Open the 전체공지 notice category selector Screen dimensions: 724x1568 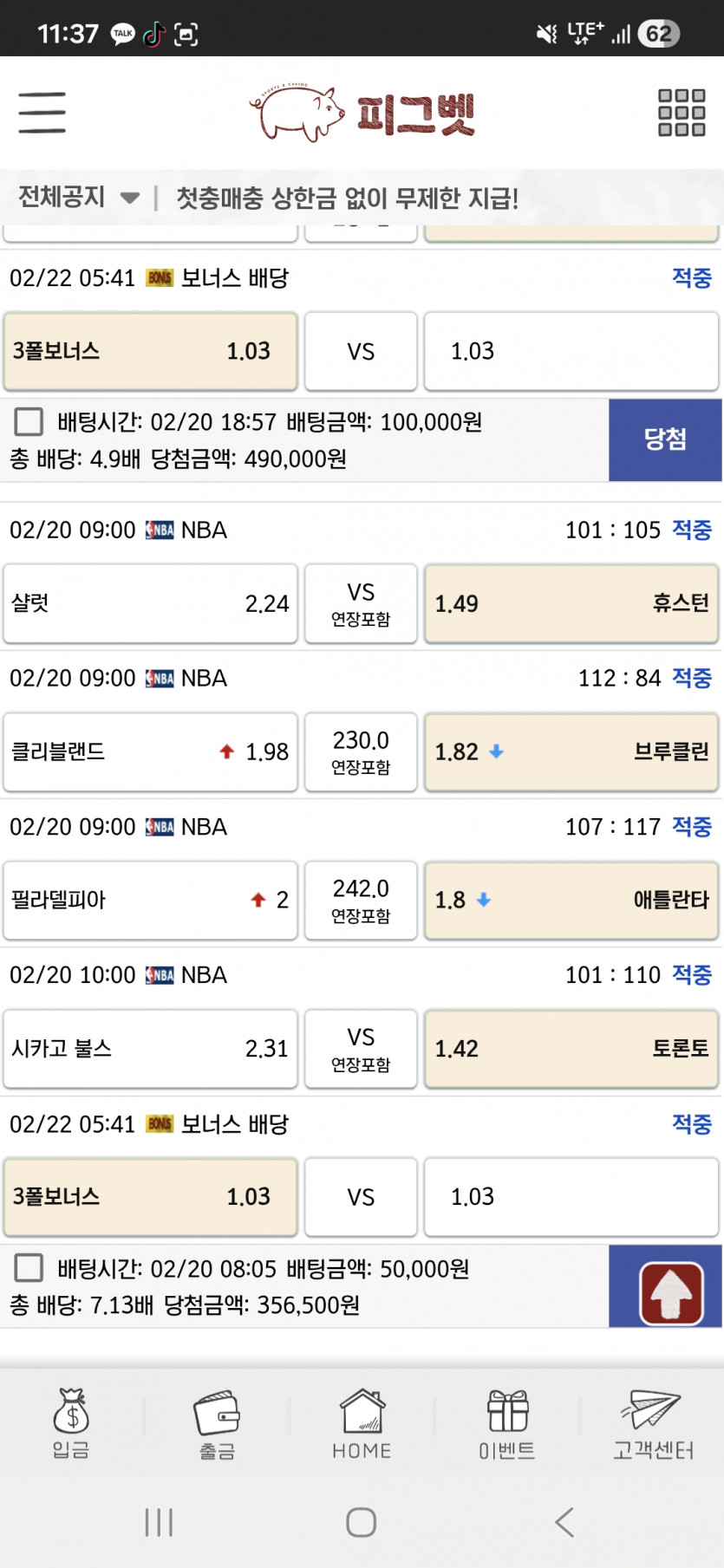click(x=78, y=198)
